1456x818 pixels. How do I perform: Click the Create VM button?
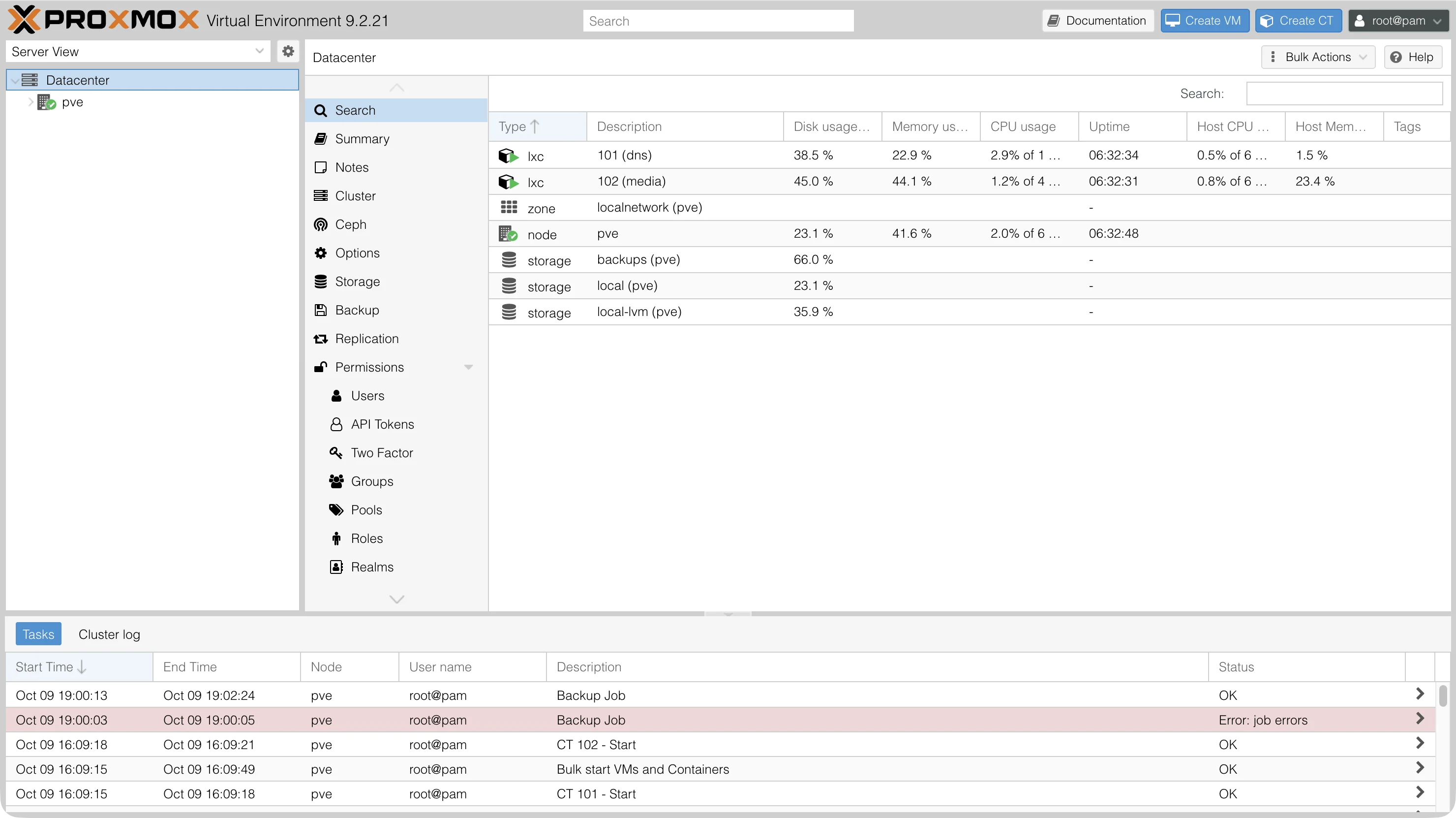(x=1205, y=21)
